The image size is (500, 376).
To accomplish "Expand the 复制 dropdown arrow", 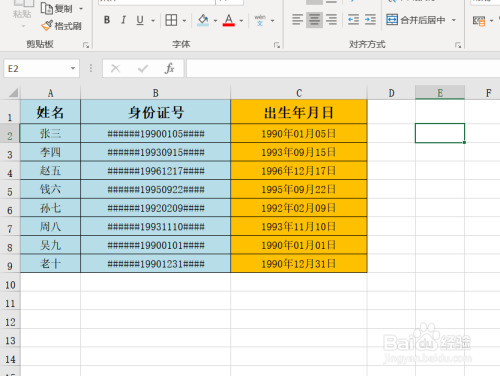I will click(81, 9).
